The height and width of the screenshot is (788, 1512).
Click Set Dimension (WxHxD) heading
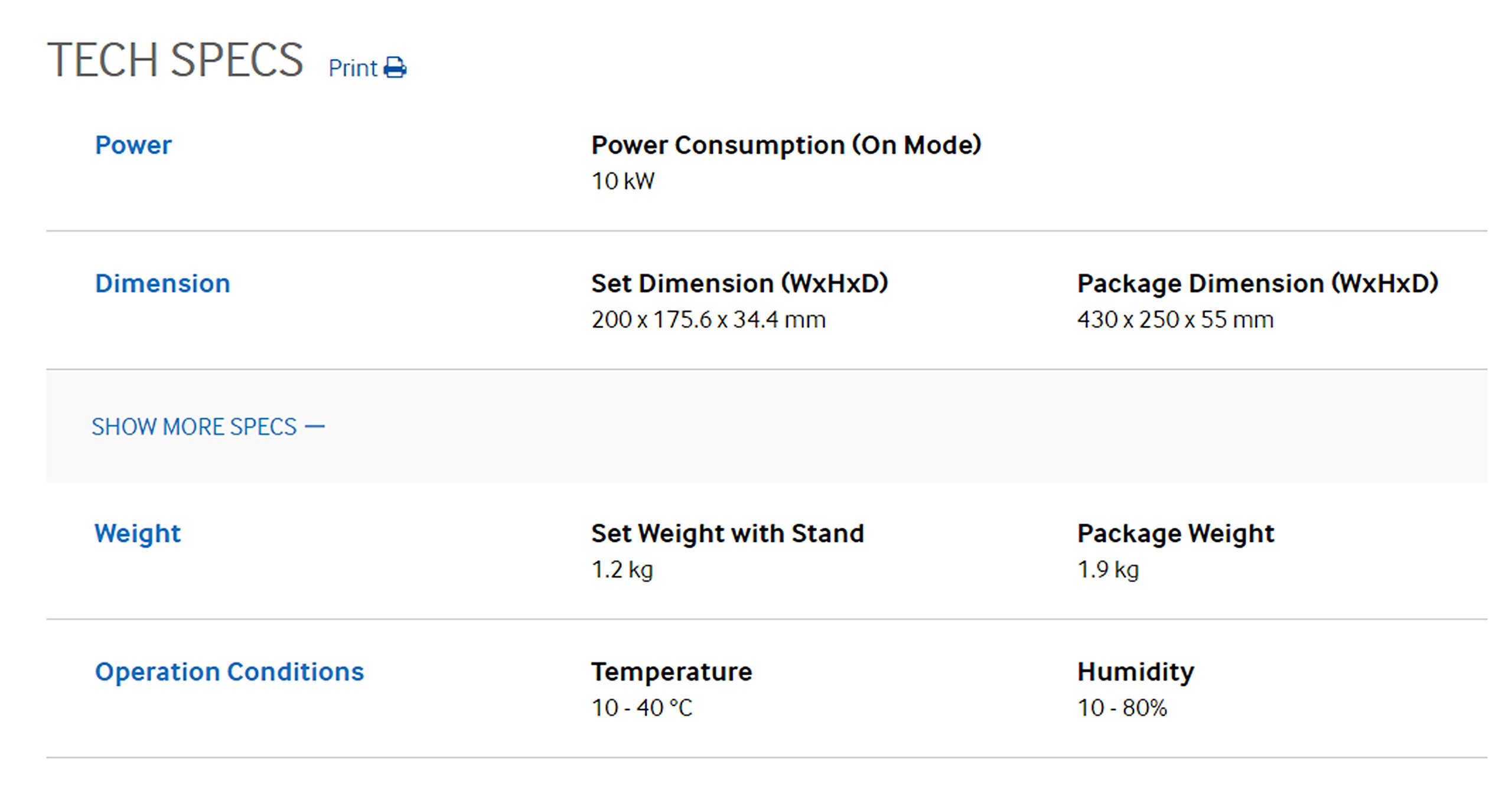coord(739,283)
